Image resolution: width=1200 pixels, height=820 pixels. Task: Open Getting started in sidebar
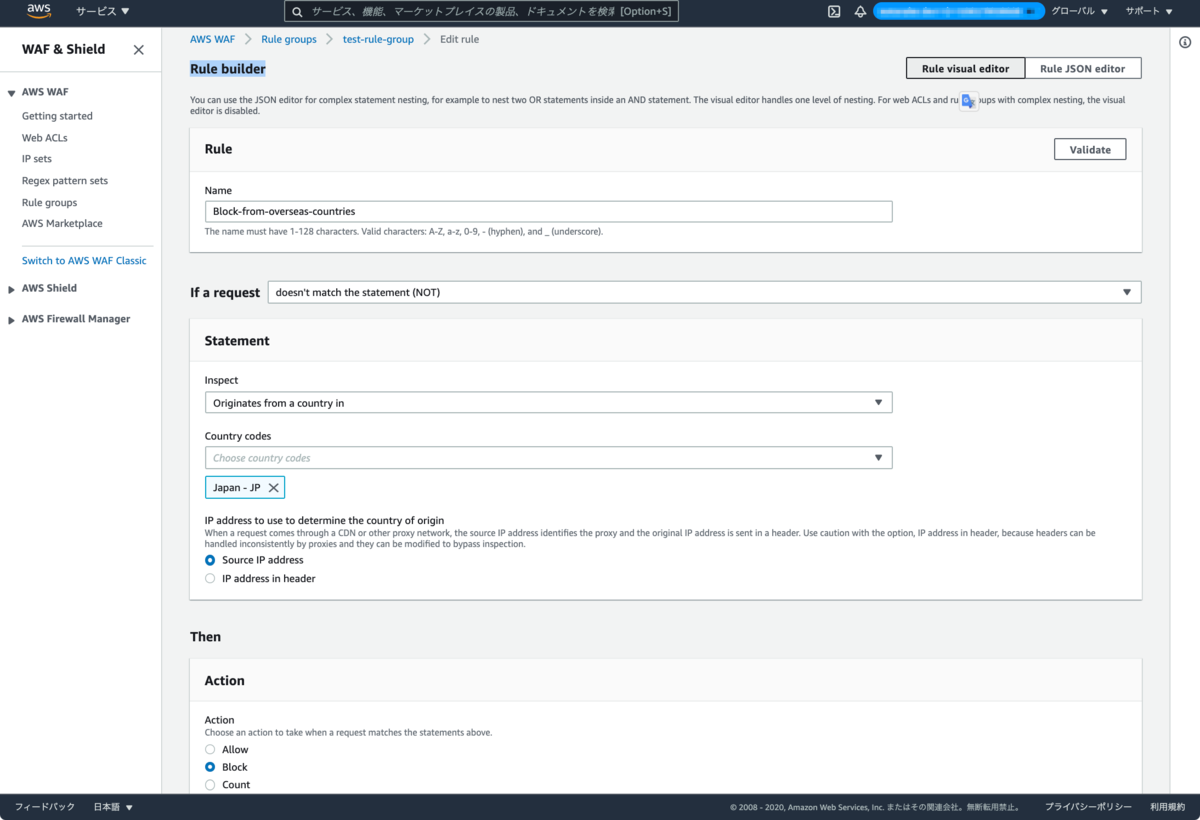click(57, 116)
